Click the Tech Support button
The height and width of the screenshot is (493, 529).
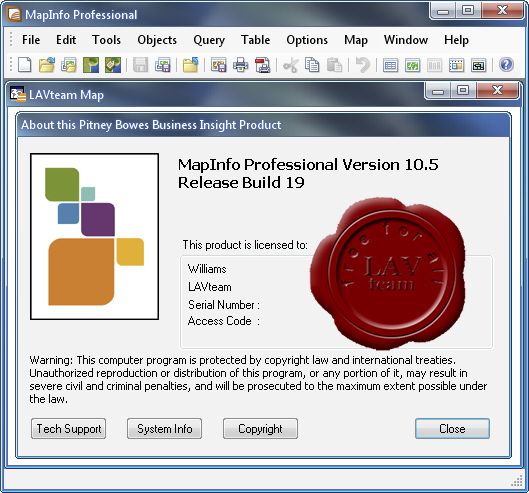[x=68, y=429]
